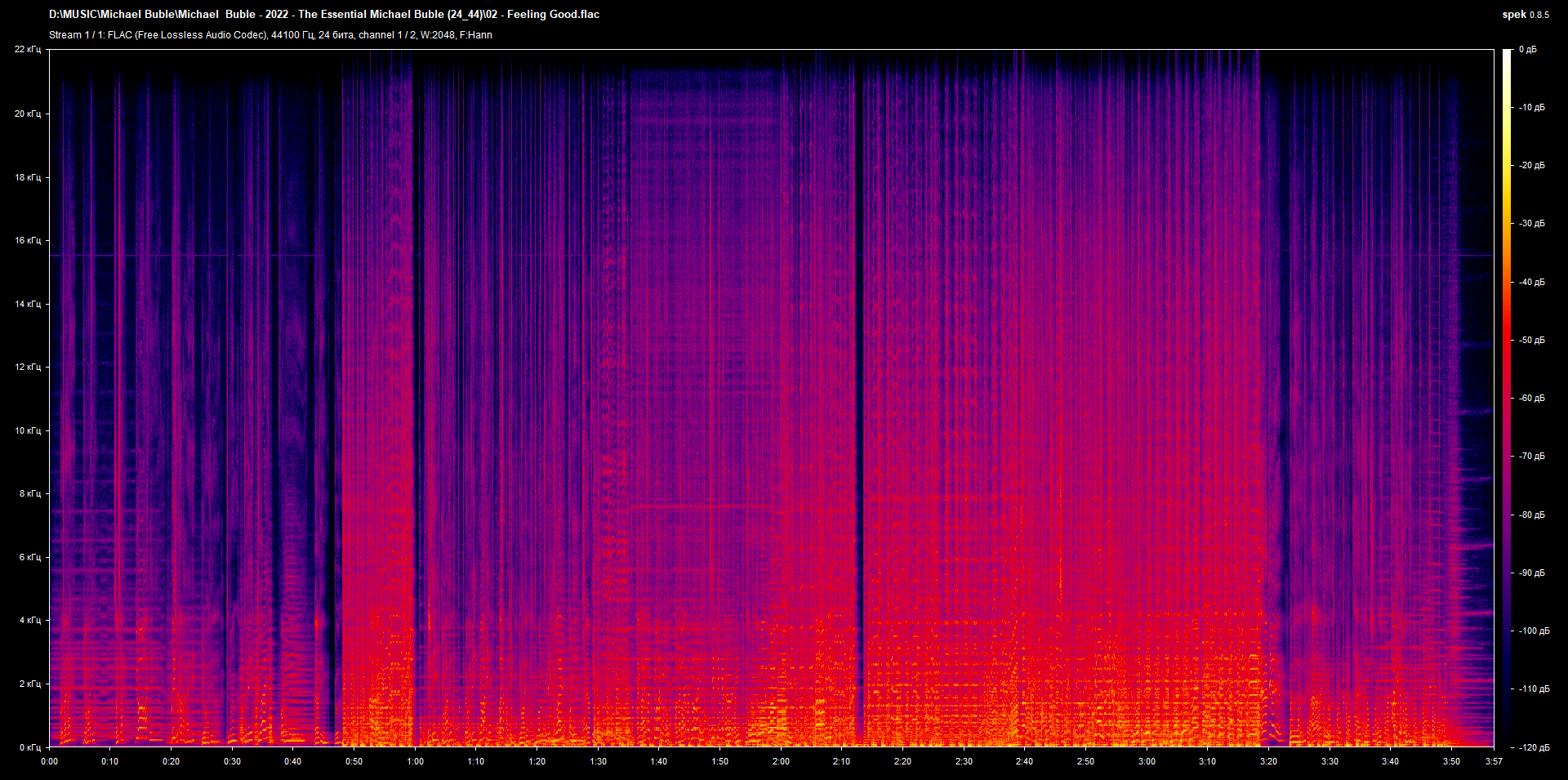1568x780 pixels.
Task: Click the -10 дБ scale label
Action: point(1531,107)
